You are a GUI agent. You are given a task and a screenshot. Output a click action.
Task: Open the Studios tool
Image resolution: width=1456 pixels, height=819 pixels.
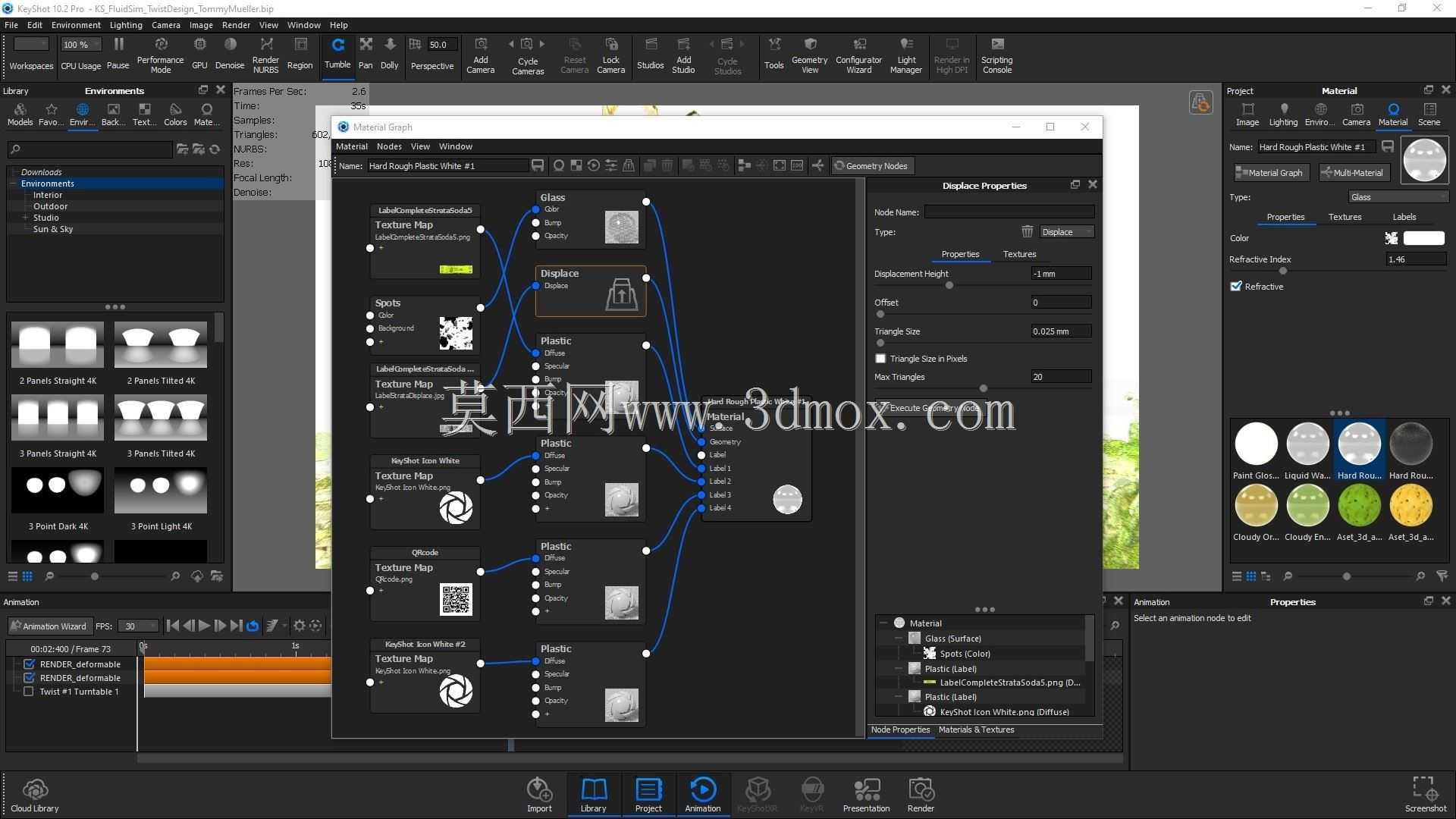[650, 55]
